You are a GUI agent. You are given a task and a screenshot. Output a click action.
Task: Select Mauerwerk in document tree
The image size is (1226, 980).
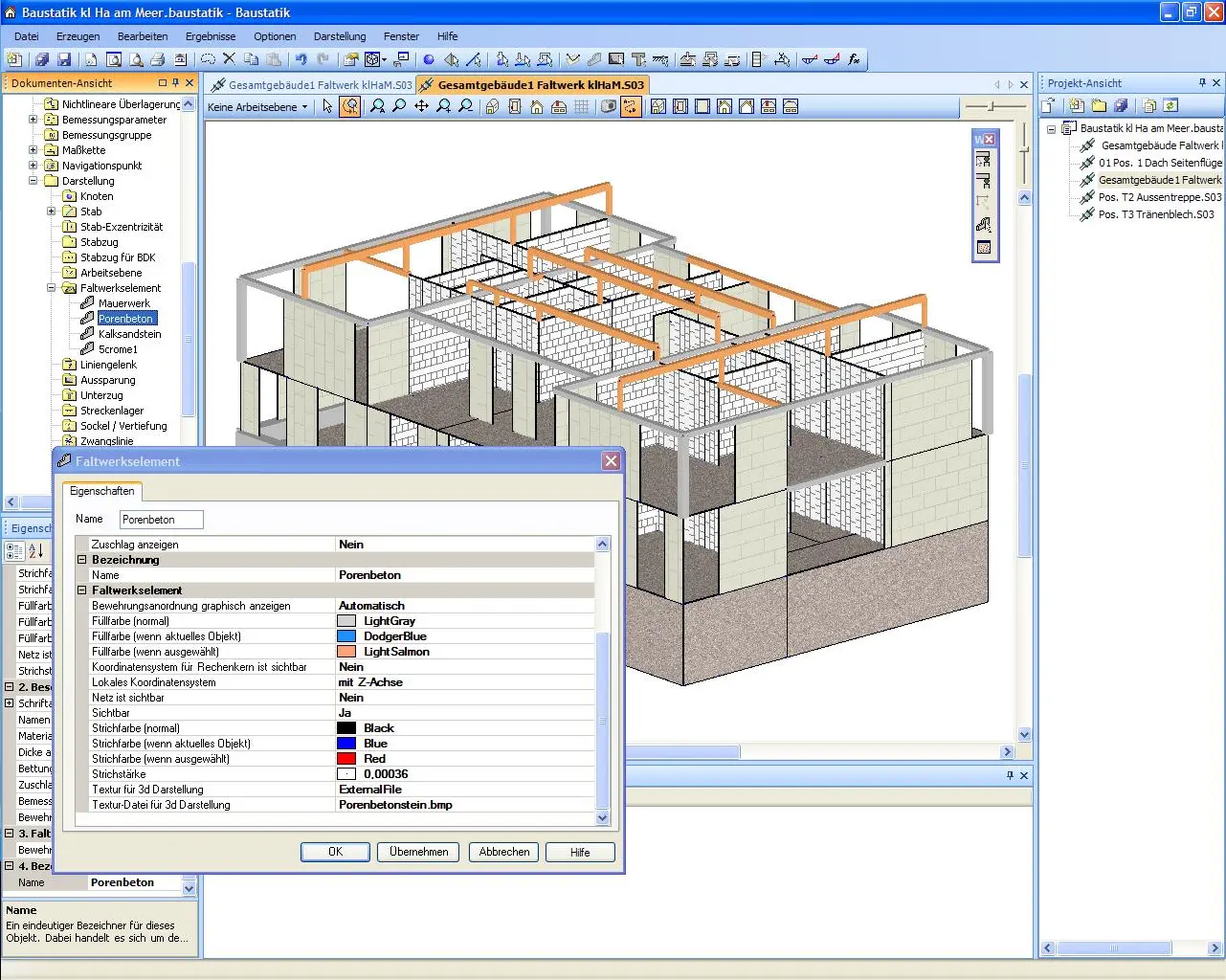[x=124, y=303]
